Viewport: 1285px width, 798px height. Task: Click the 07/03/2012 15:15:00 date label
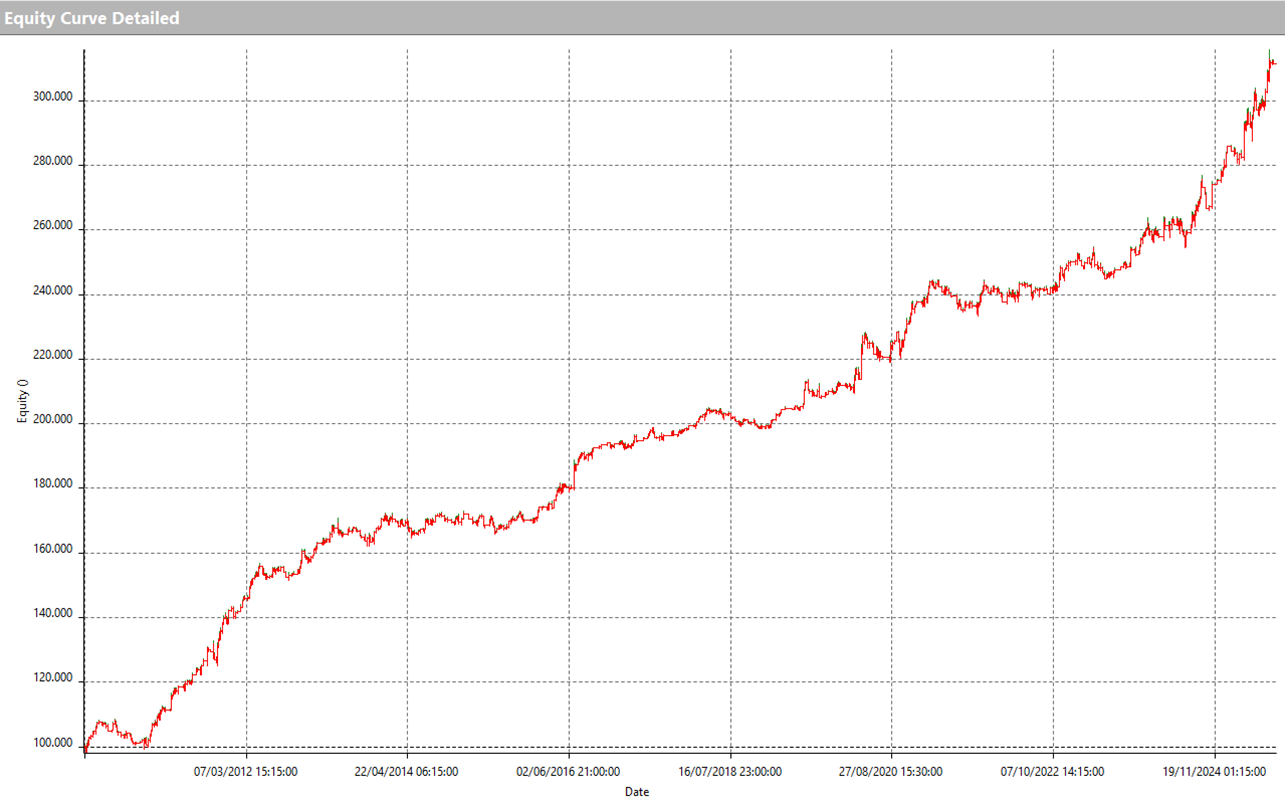click(x=246, y=772)
